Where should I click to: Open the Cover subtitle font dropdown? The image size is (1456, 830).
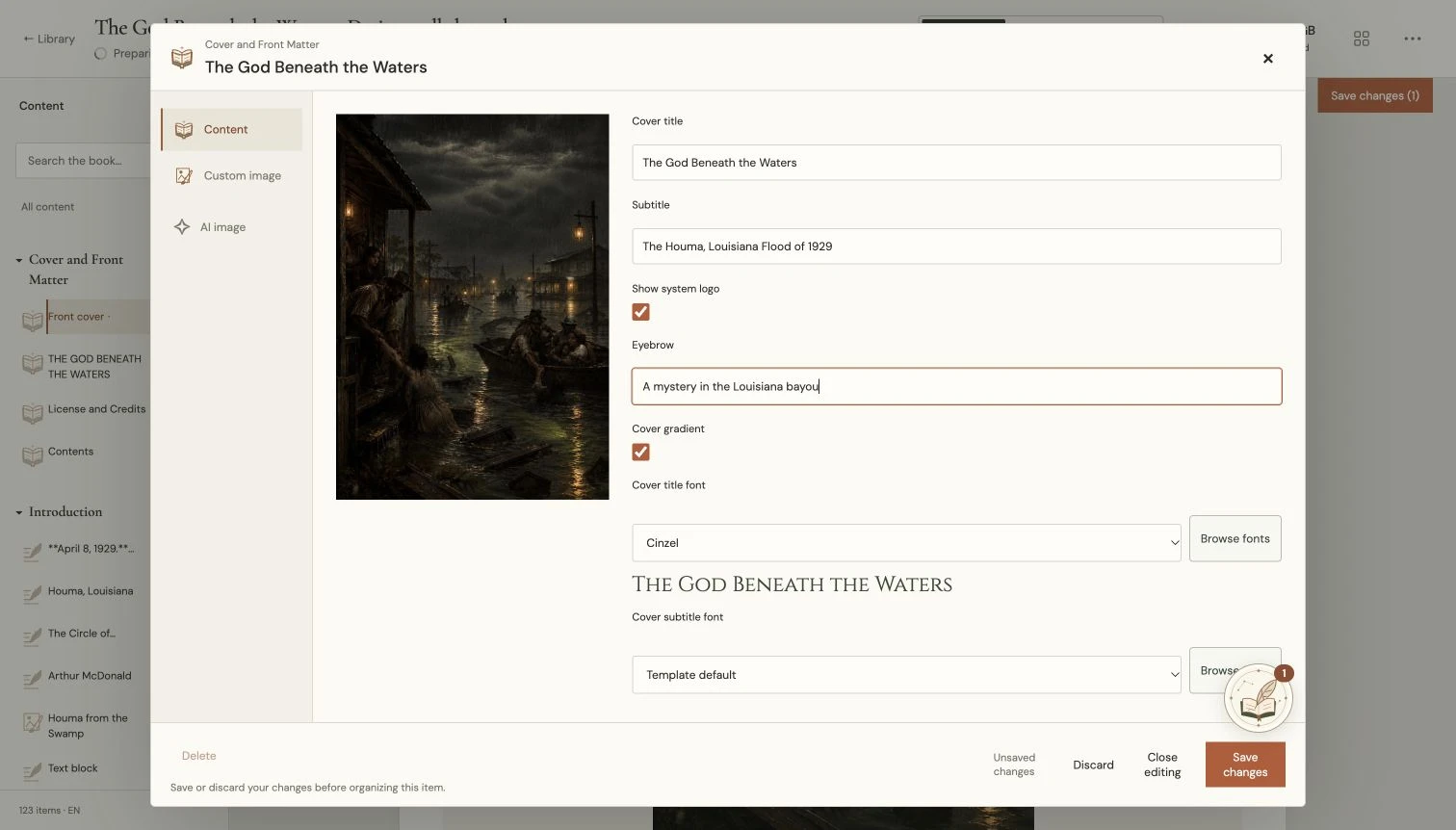pos(906,675)
